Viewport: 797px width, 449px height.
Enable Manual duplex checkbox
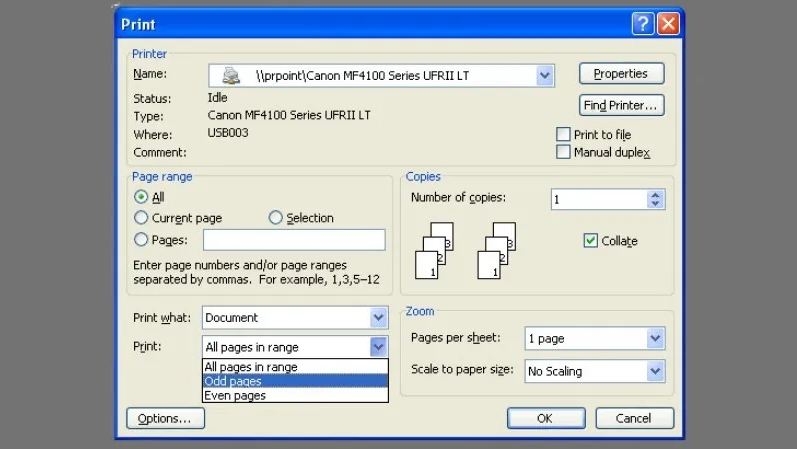click(x=563, y=152)
